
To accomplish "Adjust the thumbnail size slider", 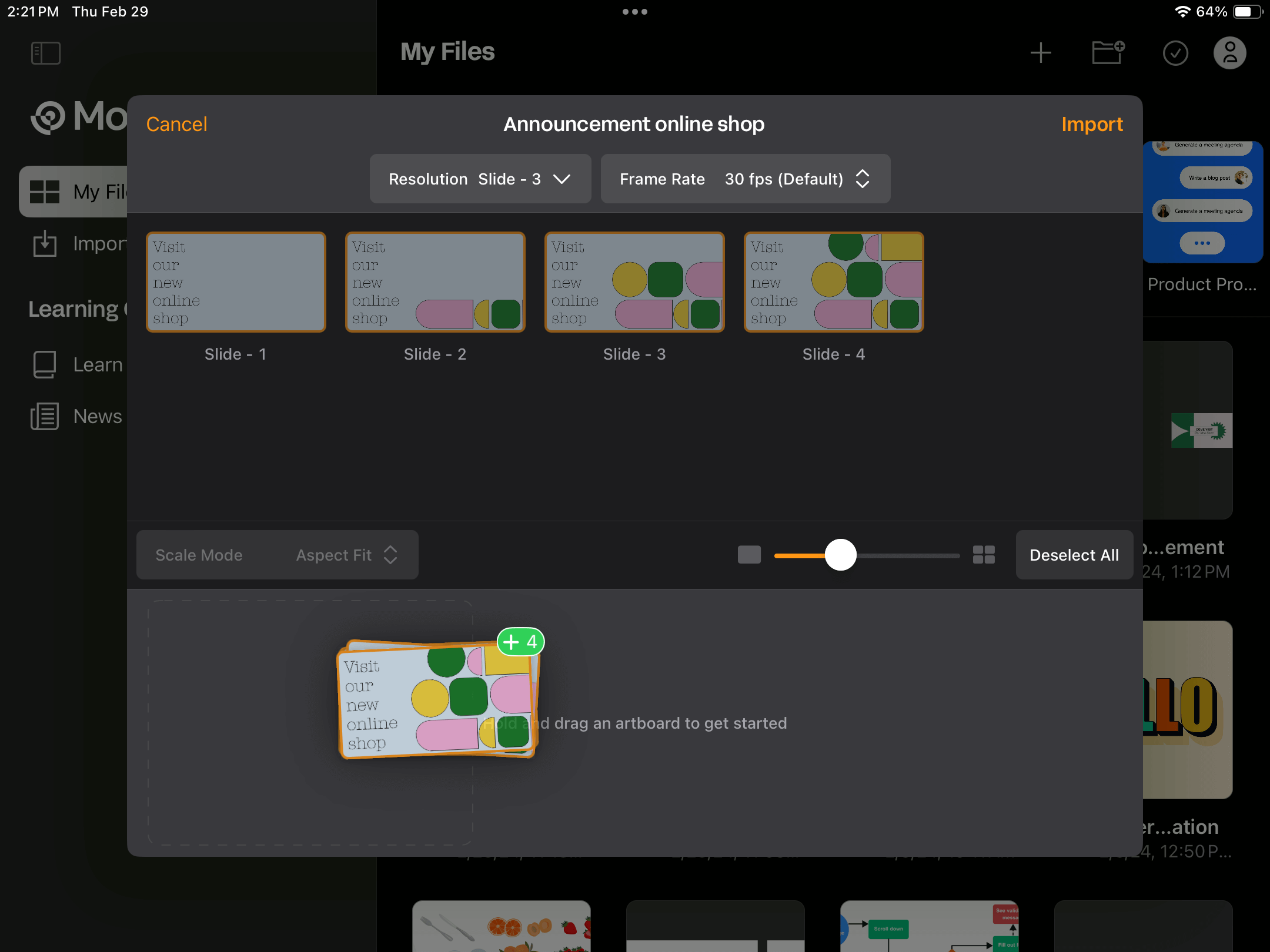I will [840, 555].
